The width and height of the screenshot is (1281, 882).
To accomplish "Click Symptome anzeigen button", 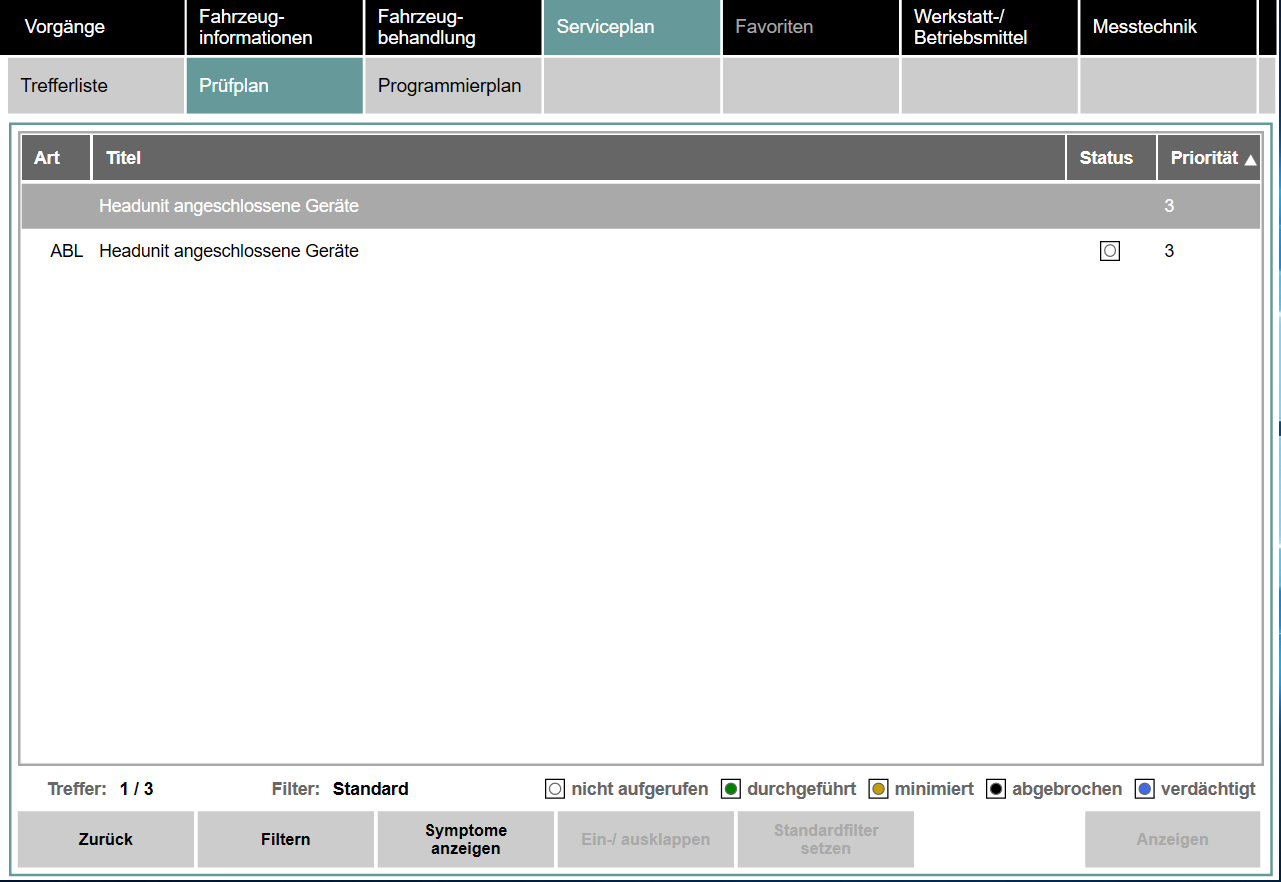I will [465, 839].
